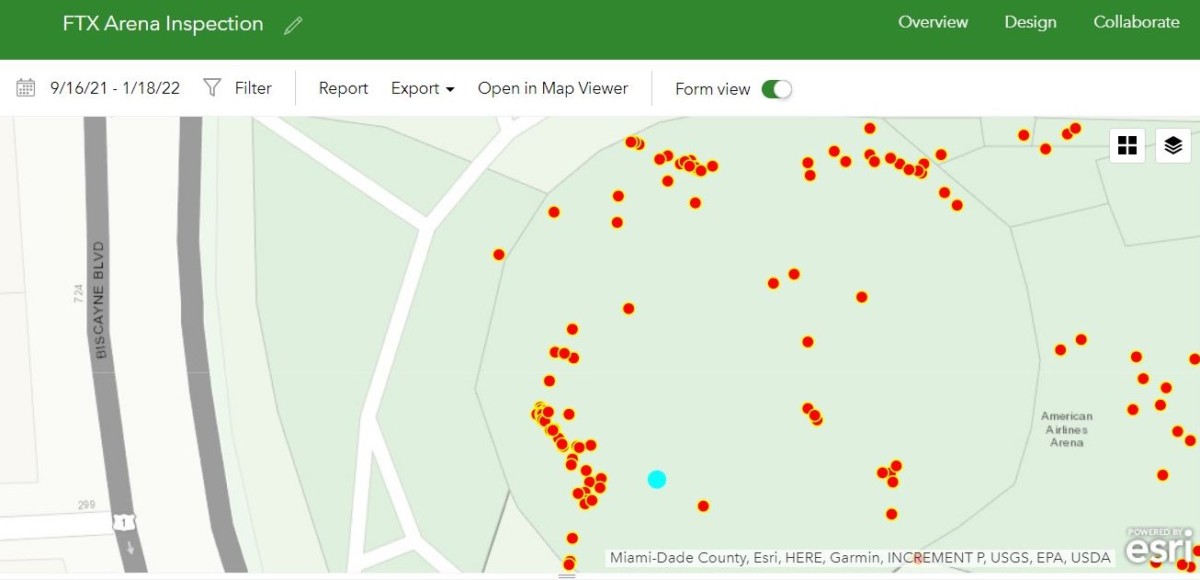Open the map layers icon

(x=1173, y=146)
